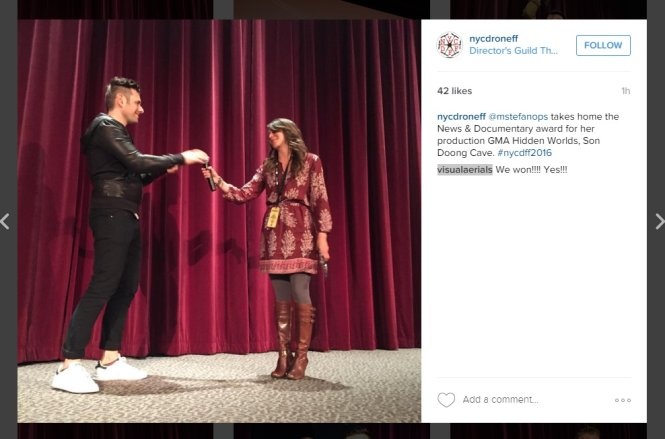Open nycdroneff username in header

coord(494,39)
